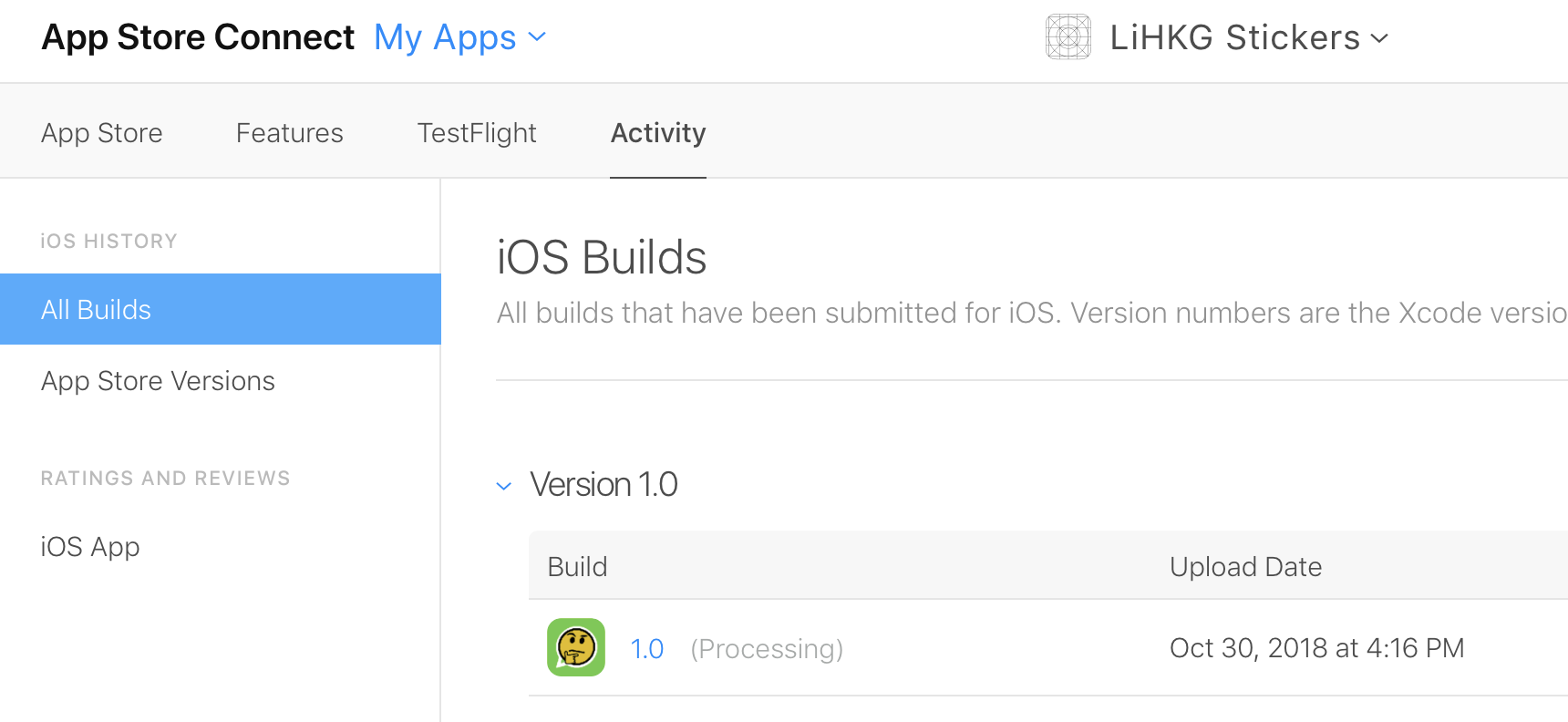Click the chevron next to My Apps
This screenshot has height=722, width=1568.
537,37
